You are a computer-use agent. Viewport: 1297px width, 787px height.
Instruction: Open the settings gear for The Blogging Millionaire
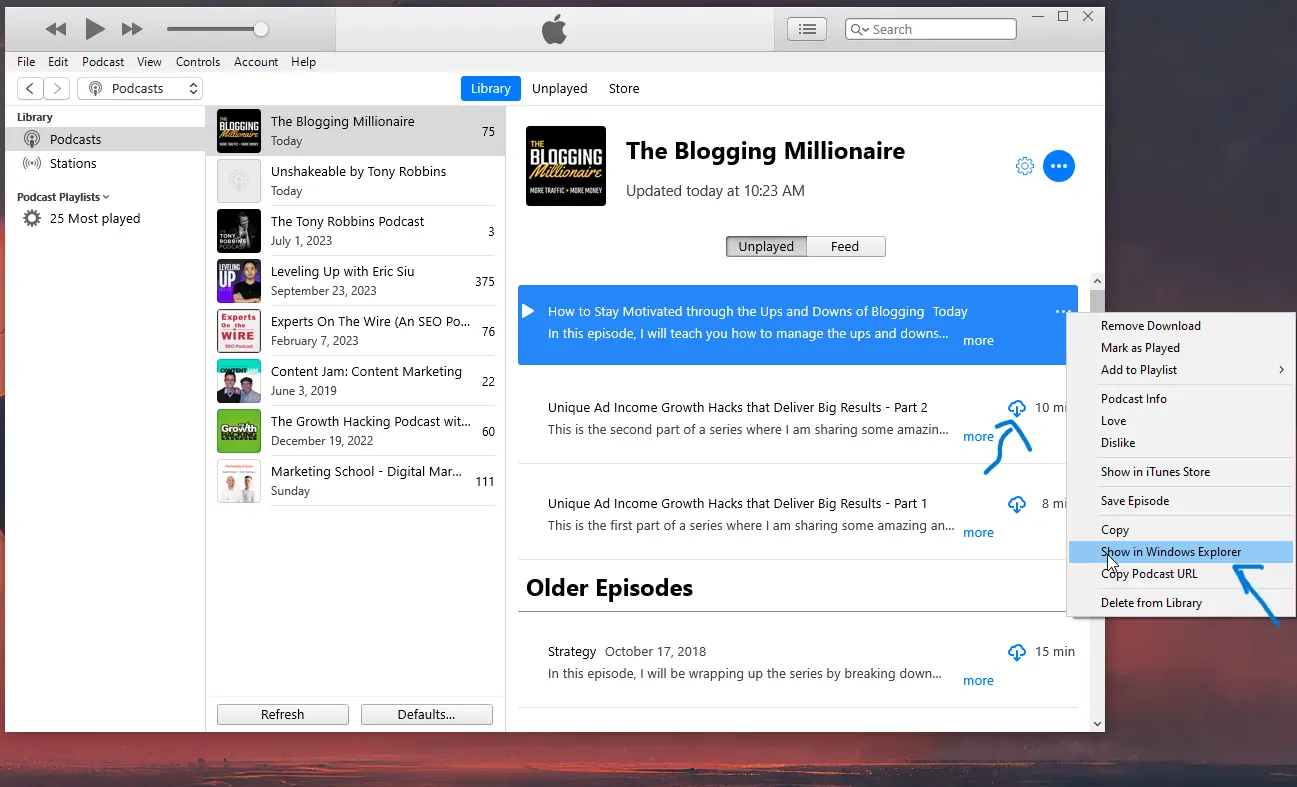1024,166
